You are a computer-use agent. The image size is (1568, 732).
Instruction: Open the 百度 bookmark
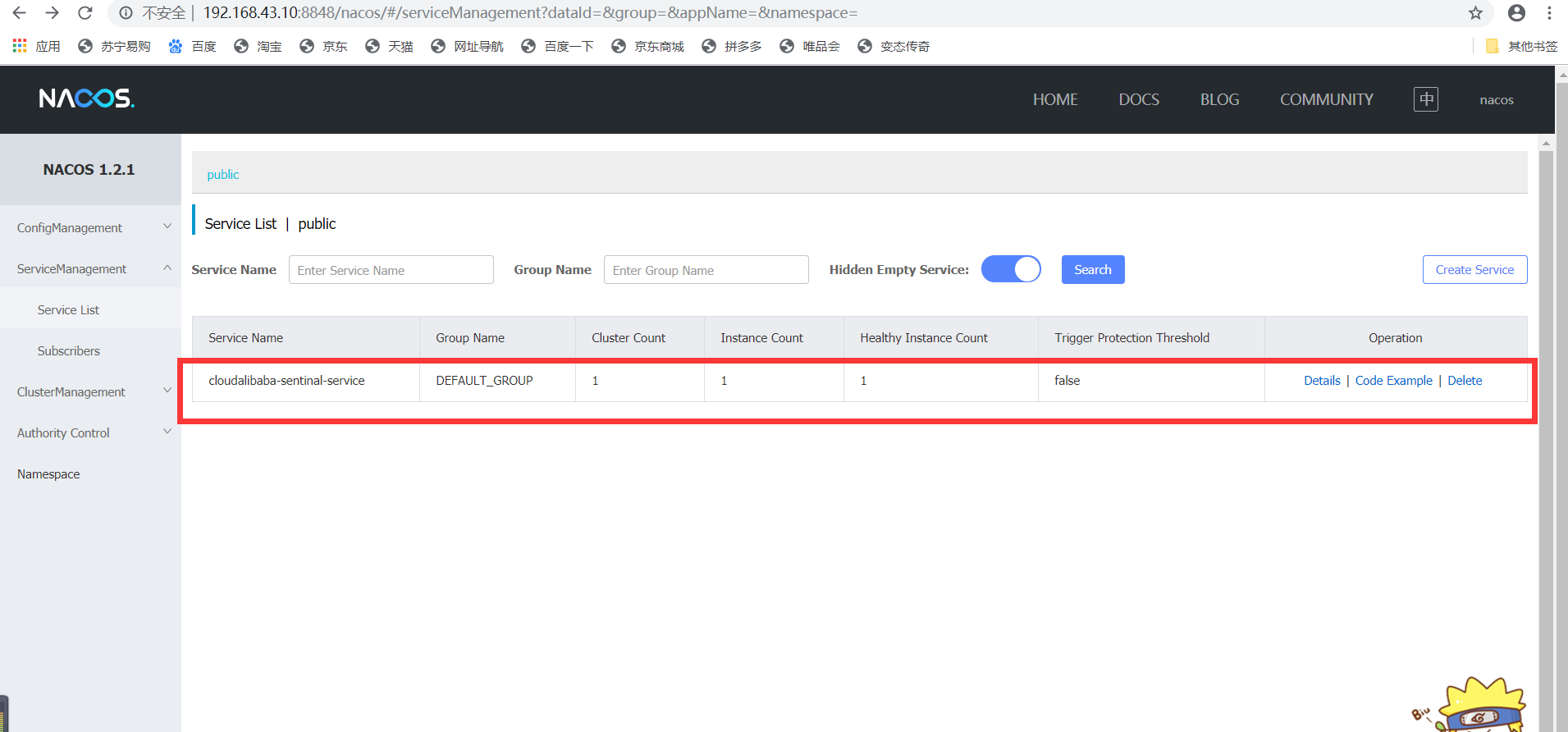192,46
